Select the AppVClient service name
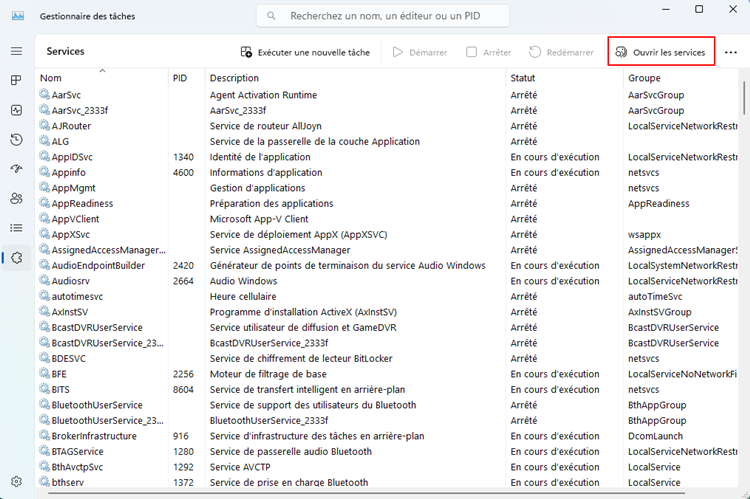Screen dimensions: 750x499 pyautogui.click(x=76, y=219)
